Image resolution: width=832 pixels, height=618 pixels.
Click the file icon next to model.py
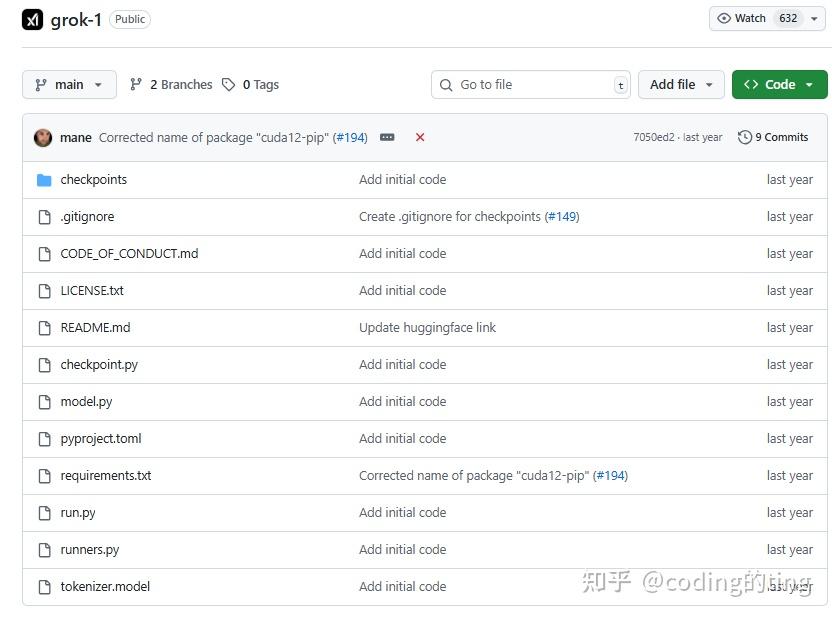coord(45,402)
